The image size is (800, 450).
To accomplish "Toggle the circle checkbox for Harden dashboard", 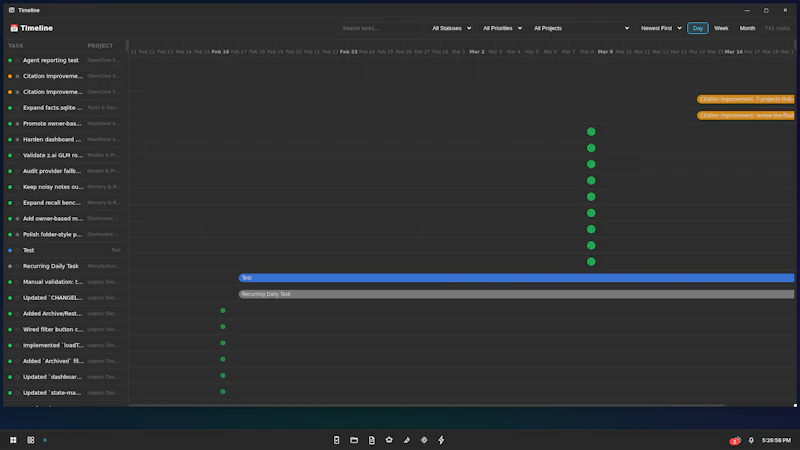I will pyautogui.click(x=17, y=139).
